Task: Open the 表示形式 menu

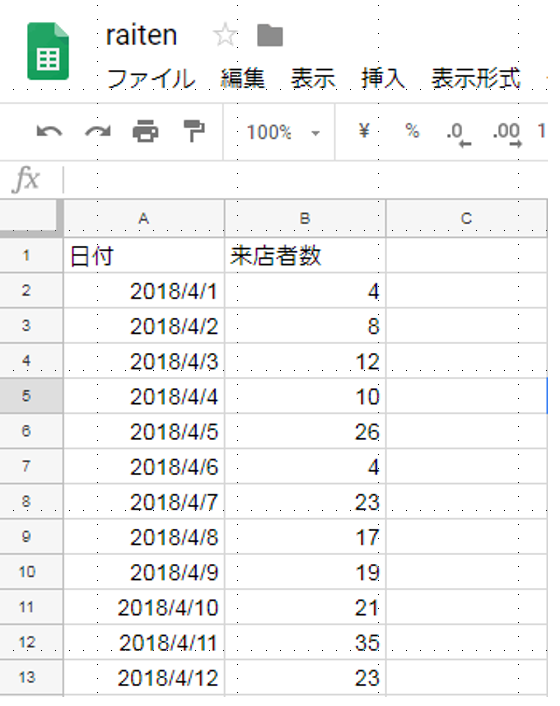Action: (x=476, y=79)
